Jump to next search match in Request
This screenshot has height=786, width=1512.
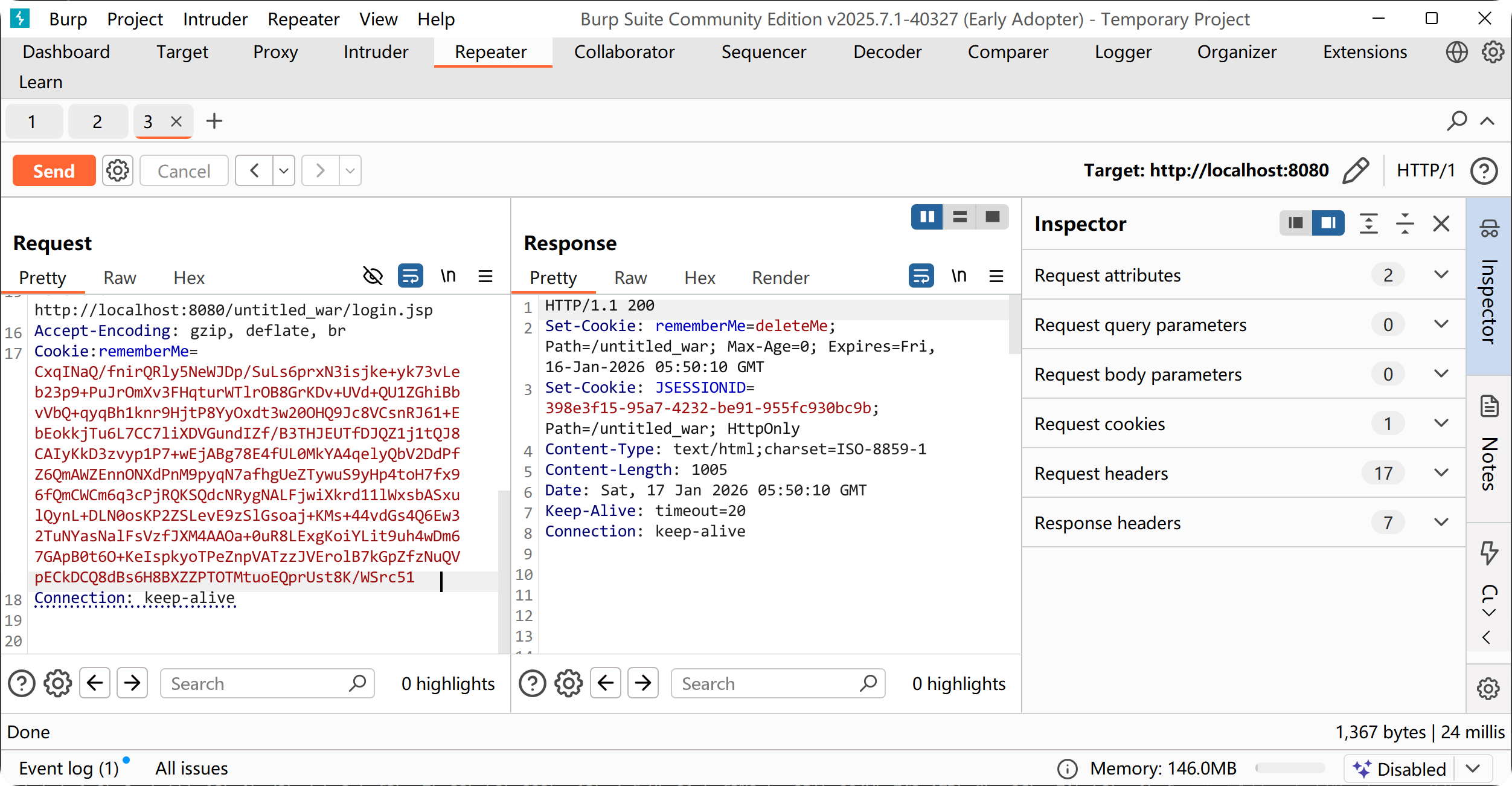pos(132,683)
